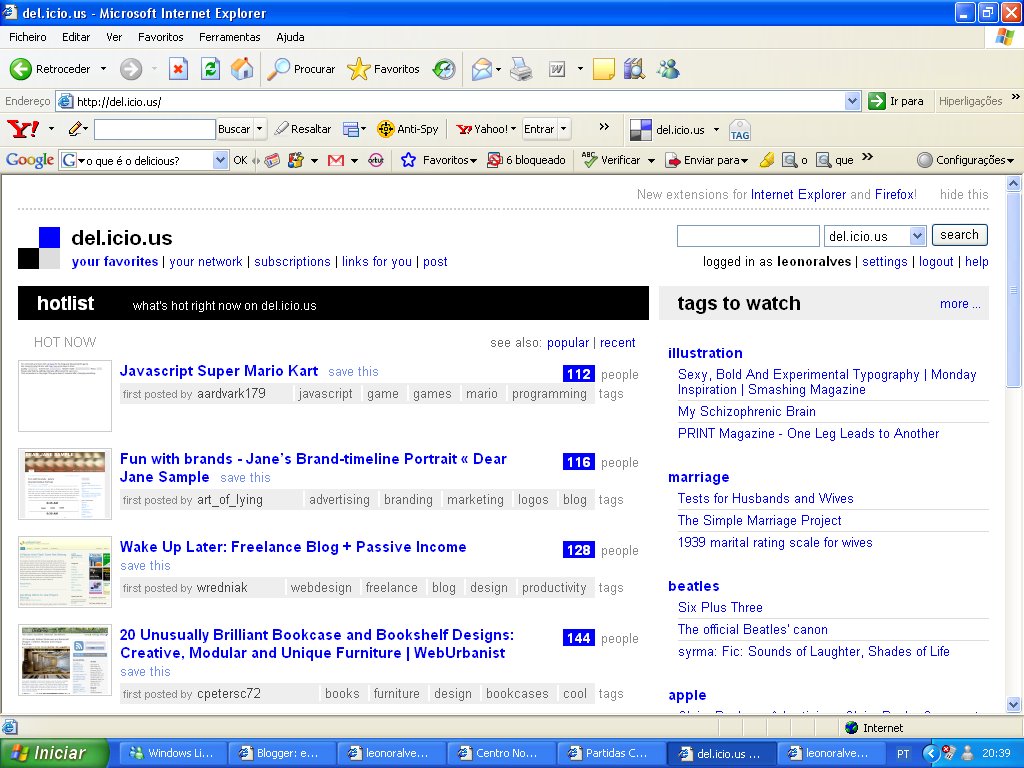The image size is (1024, 768).
Task: Click the highlighter icon in Google toolbar
Action: 767,160
